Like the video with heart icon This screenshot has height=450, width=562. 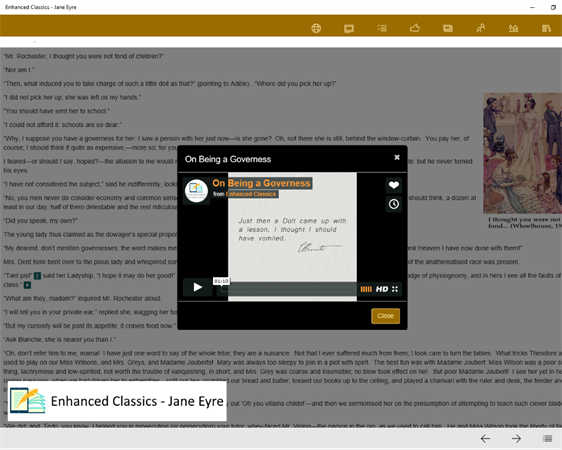[394, 185]
